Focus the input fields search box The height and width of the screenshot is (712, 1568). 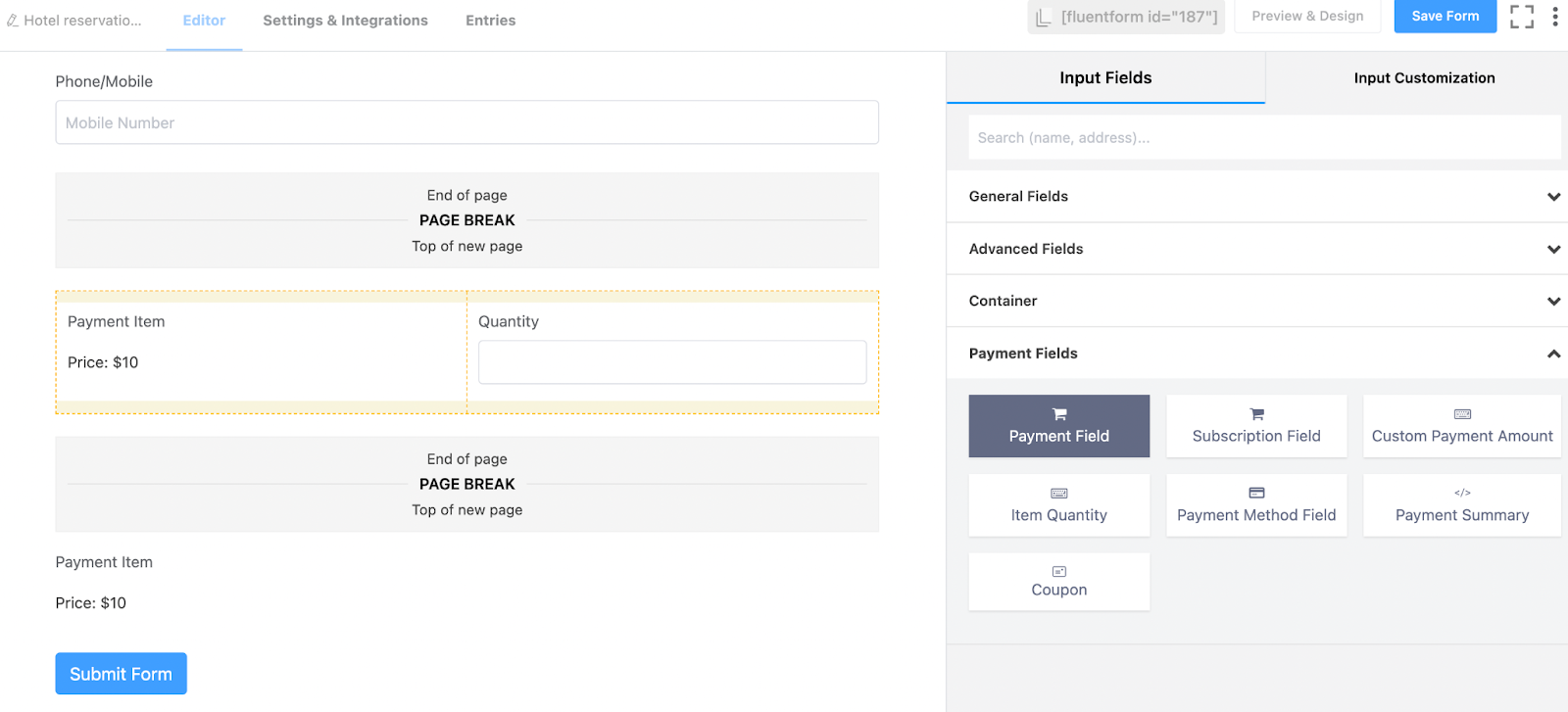(x=1264, y=138)
